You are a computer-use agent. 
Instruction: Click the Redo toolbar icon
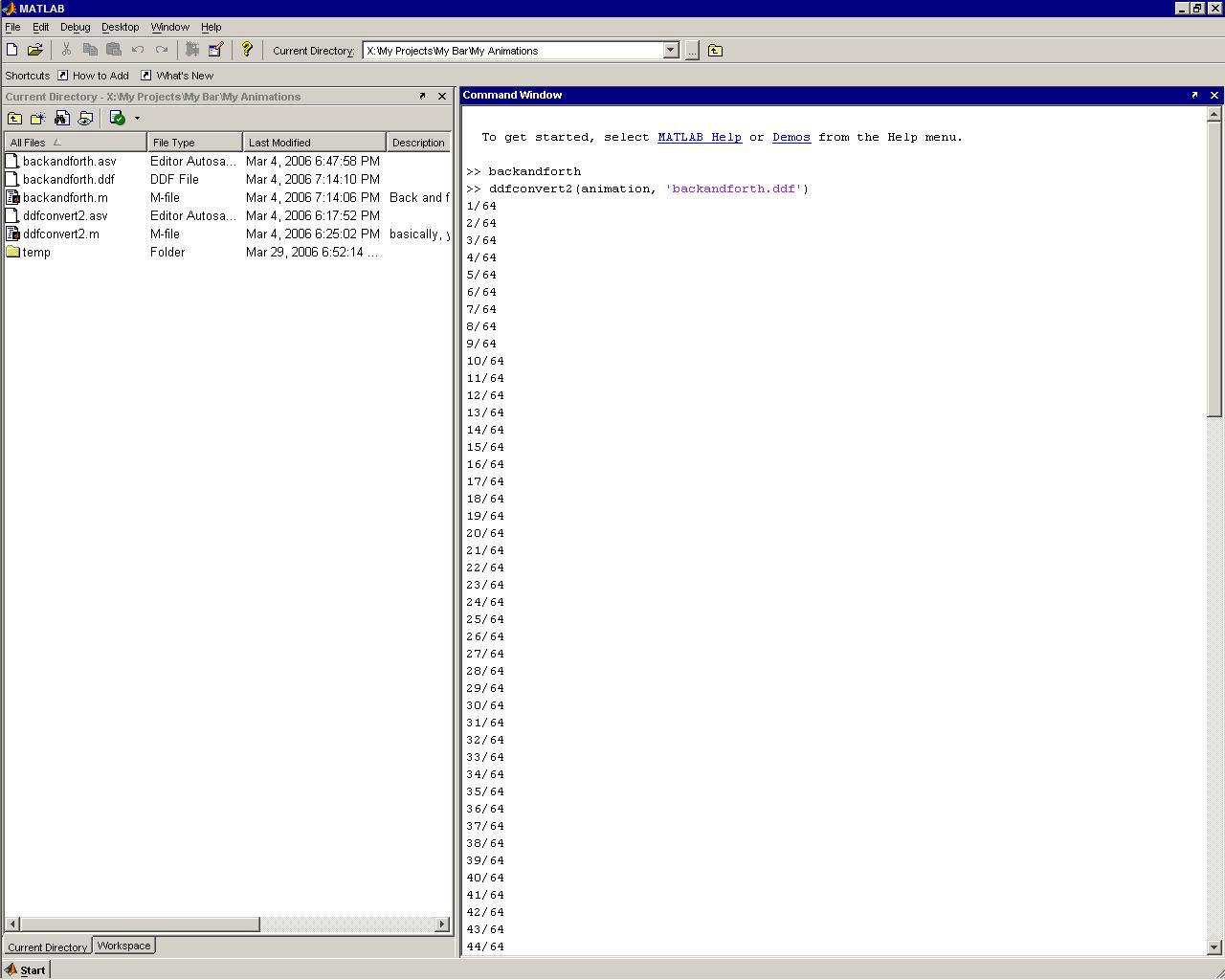tap(161, 50)
